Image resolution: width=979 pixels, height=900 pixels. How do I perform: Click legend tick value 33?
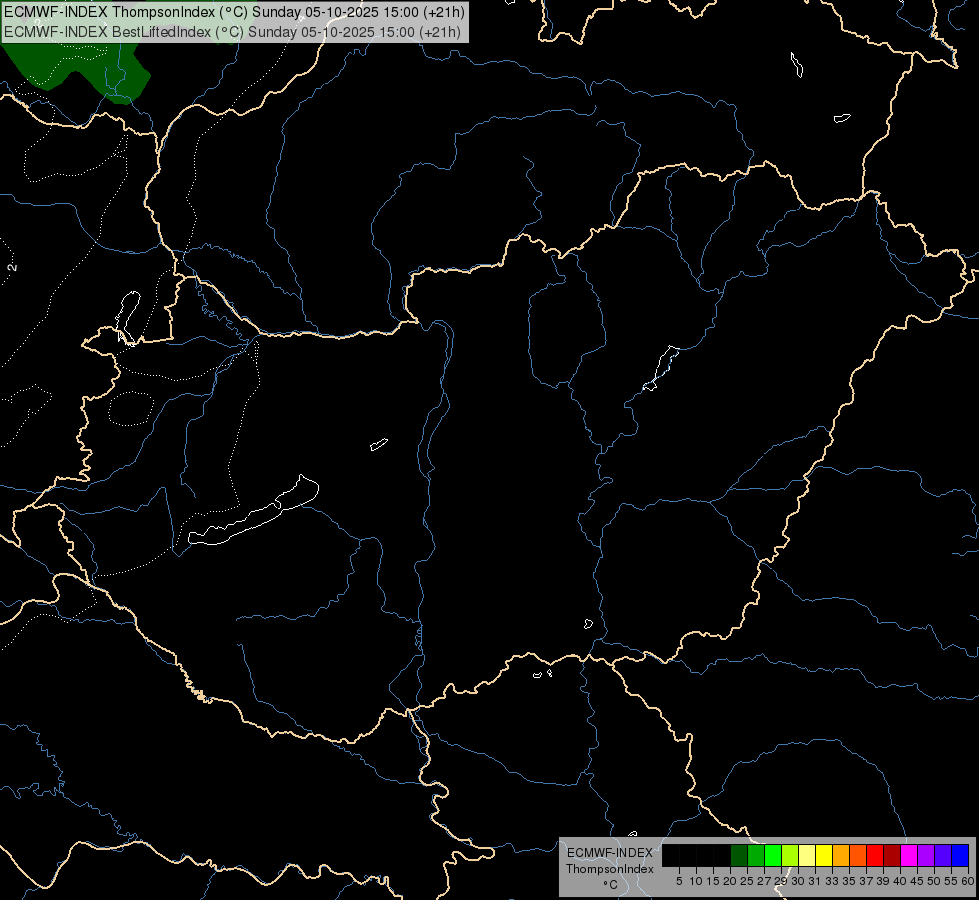pyautogui.click(x=832, y=881)
